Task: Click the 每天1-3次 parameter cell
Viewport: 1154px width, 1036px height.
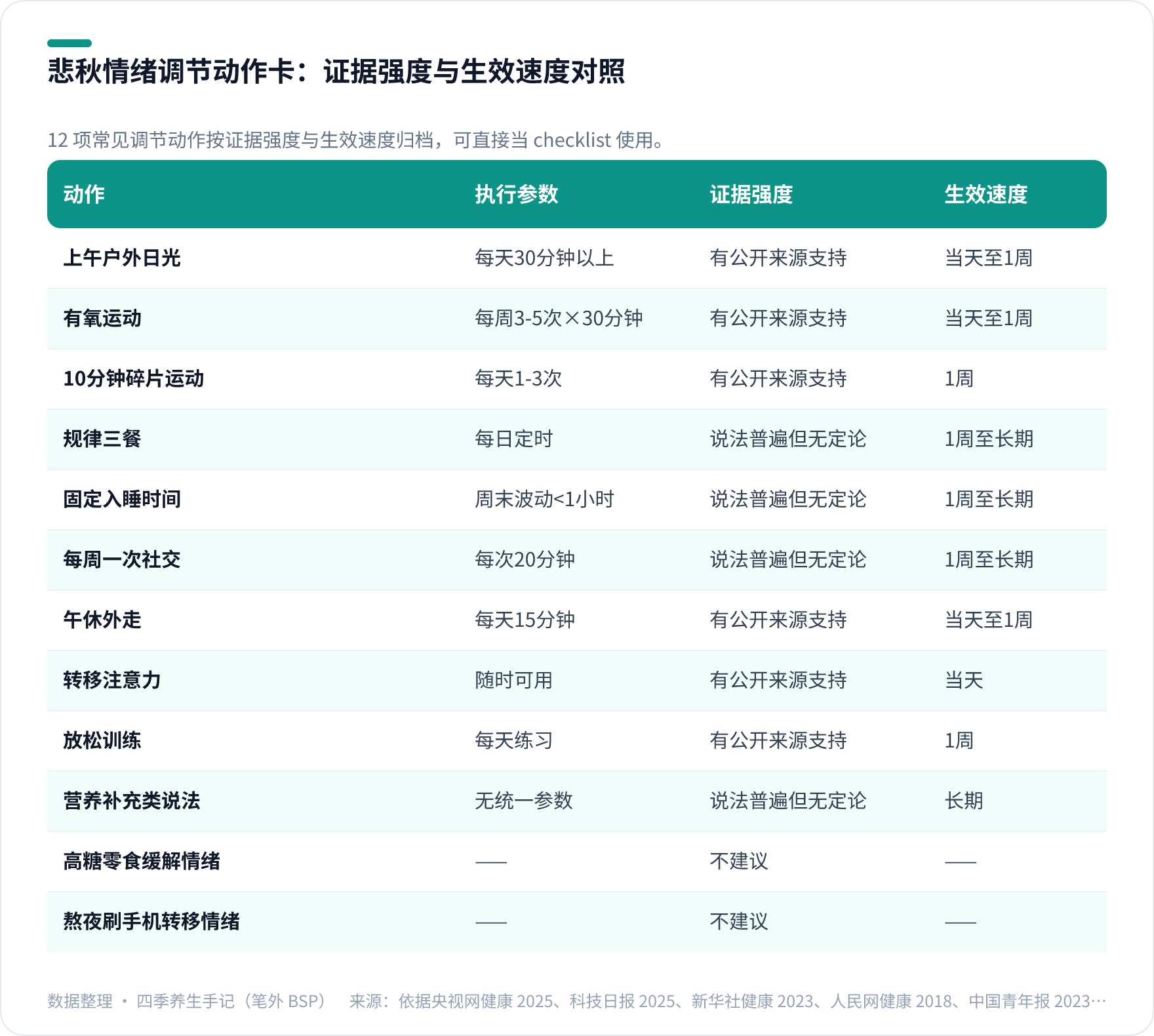Action: coord(519,378)
